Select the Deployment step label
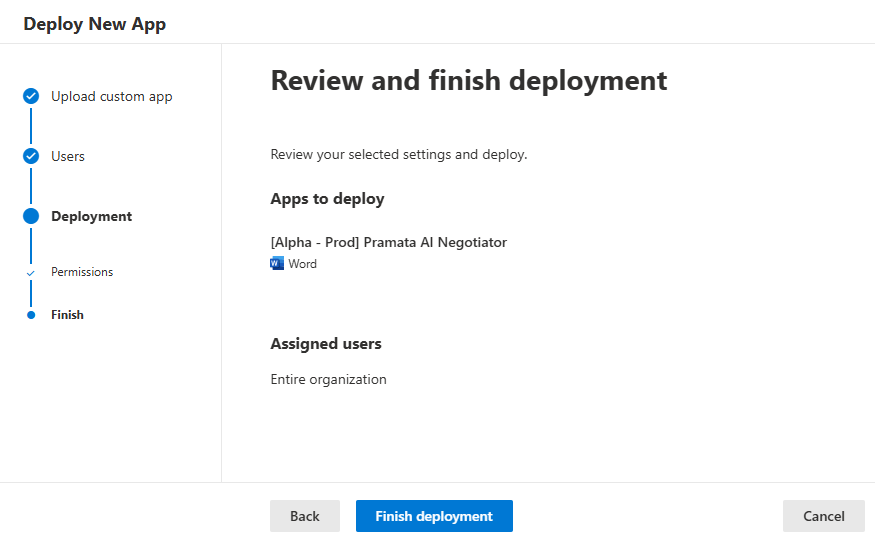 [92, 217]
